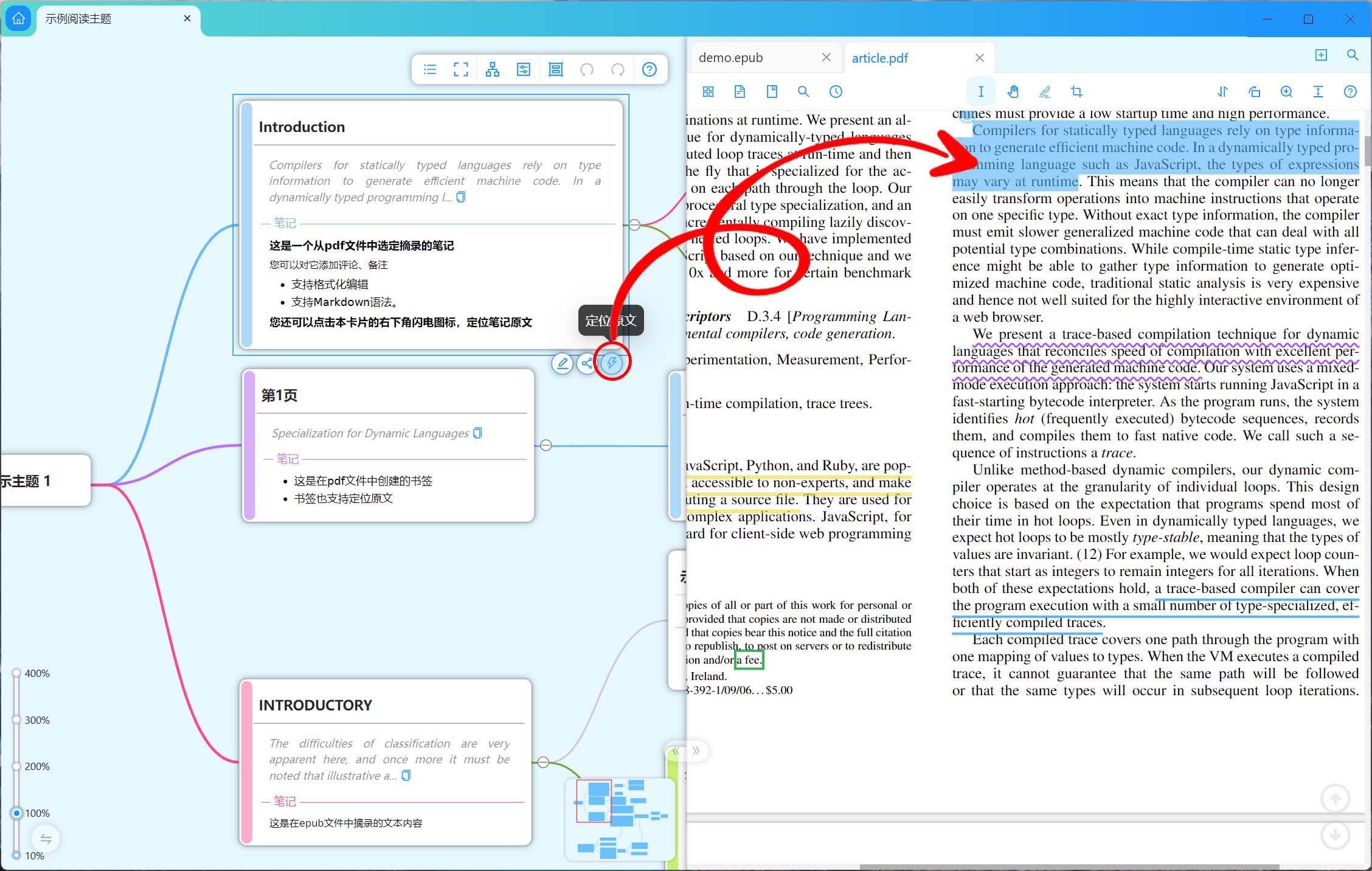Jump to next page with down arrow
This screenshot has height=871, width=1372.
point(1335,835)
